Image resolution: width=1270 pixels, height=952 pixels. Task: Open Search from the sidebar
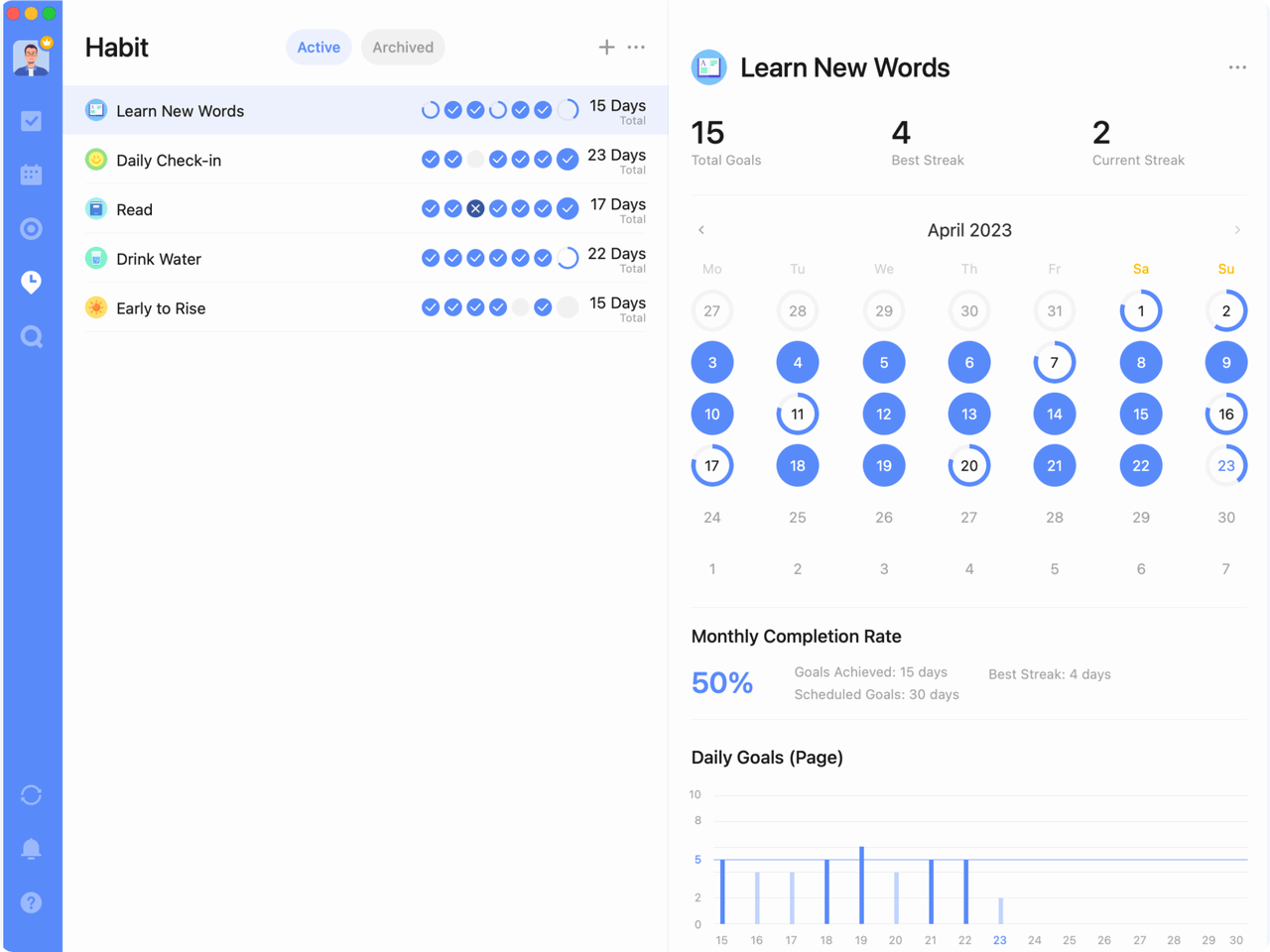click(x=31, y=337)
